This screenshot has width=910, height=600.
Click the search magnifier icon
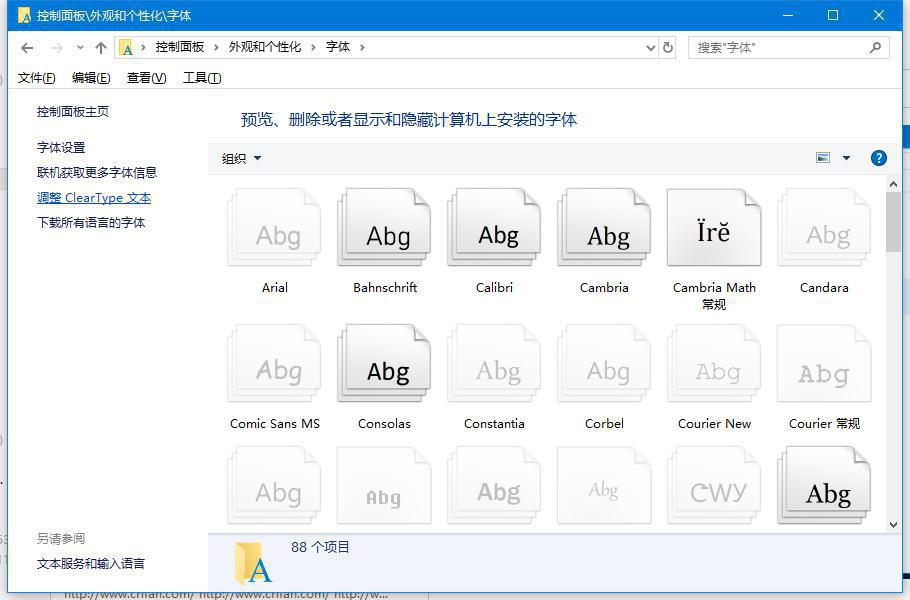tap(875, 47)
